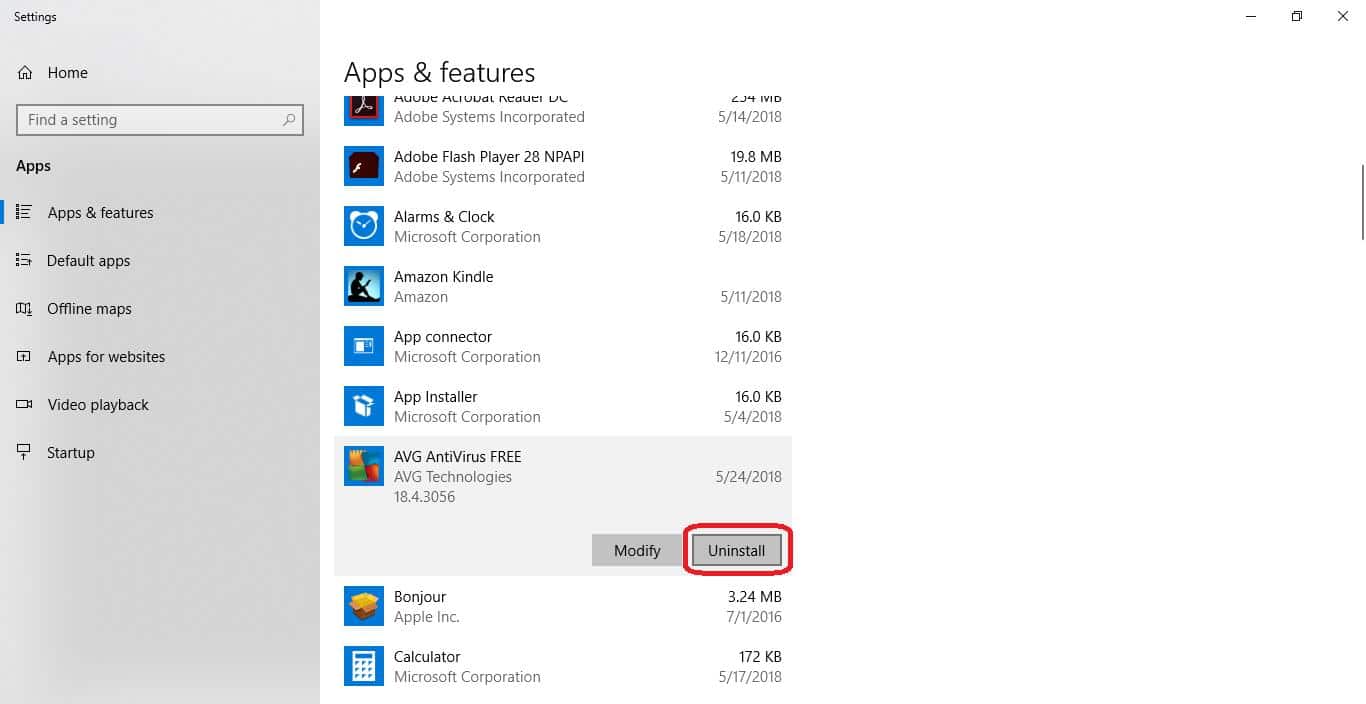Click the Adobe Acrobat Reader DC icon
The image size is (1366, 704).
click(x=363, y=109)
